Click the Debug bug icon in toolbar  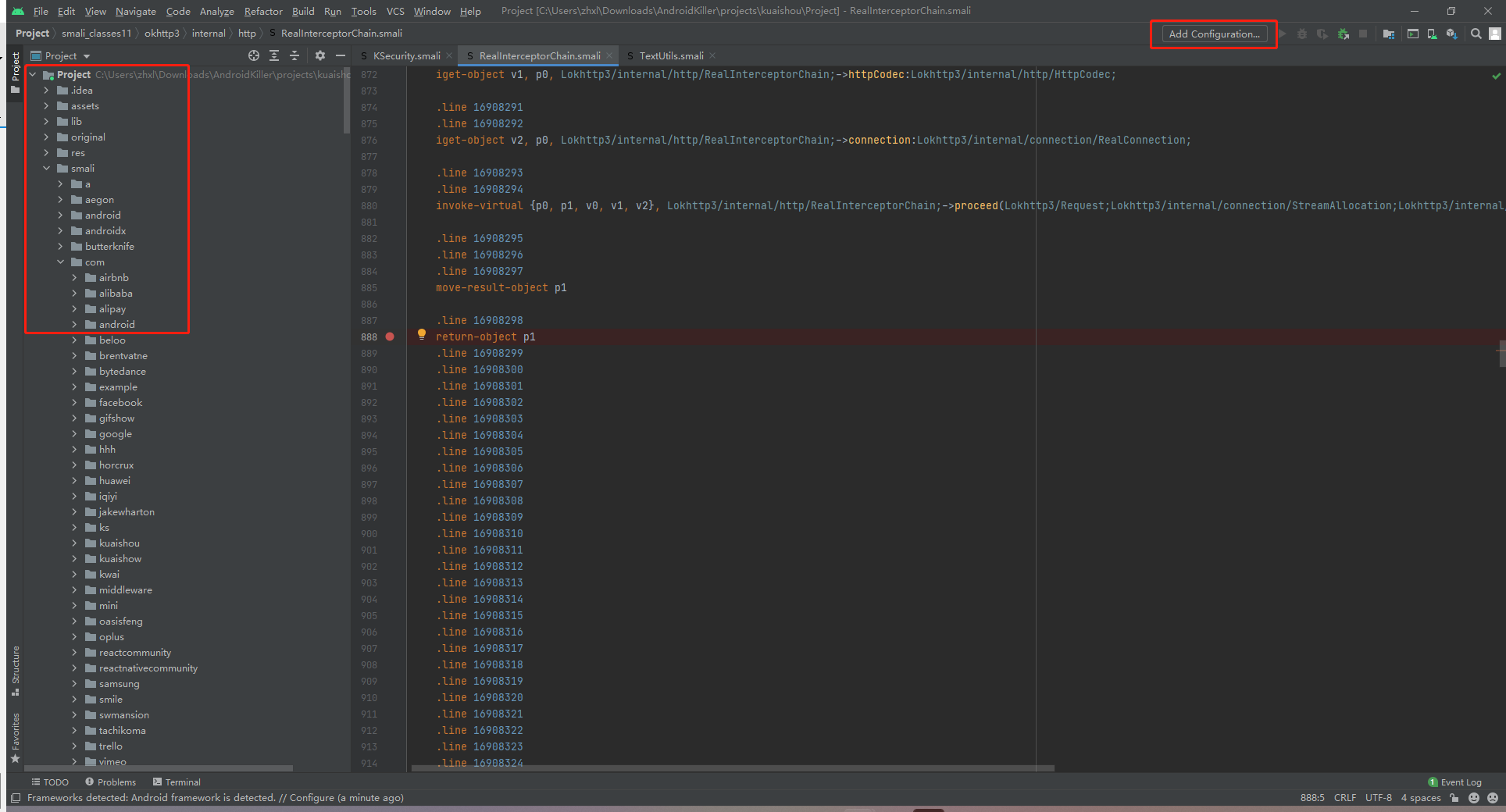pos(1301,34)
